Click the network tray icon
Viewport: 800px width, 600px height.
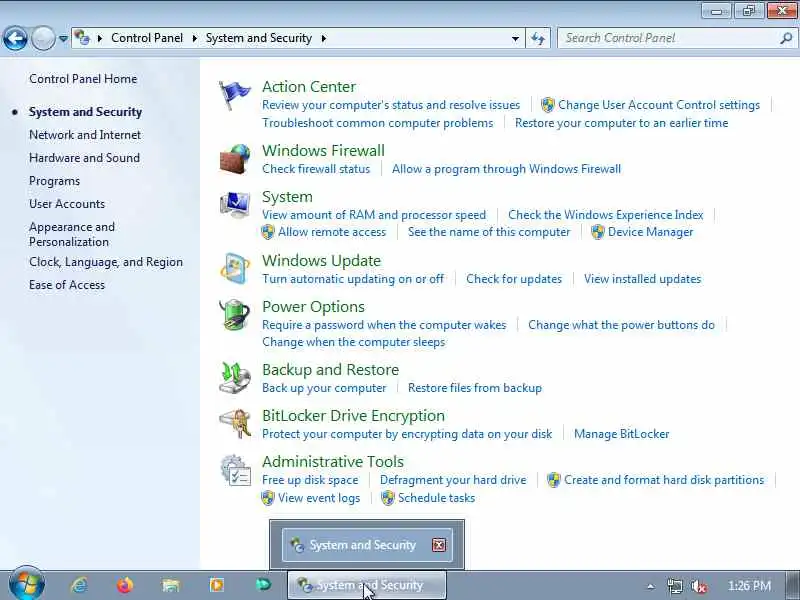(675, 586)
